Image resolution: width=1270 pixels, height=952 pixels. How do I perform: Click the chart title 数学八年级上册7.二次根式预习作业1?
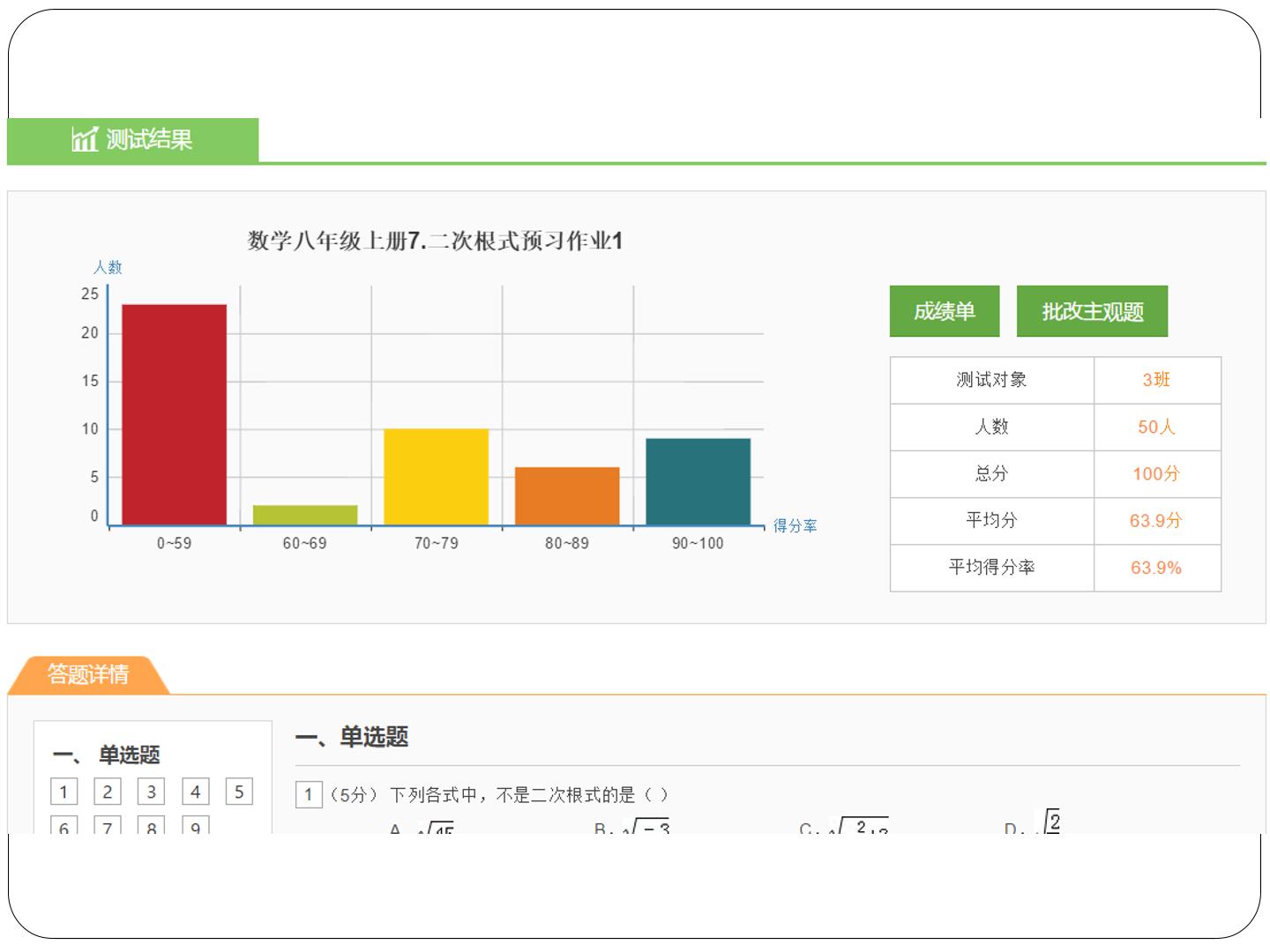click(x=435, y=241)
